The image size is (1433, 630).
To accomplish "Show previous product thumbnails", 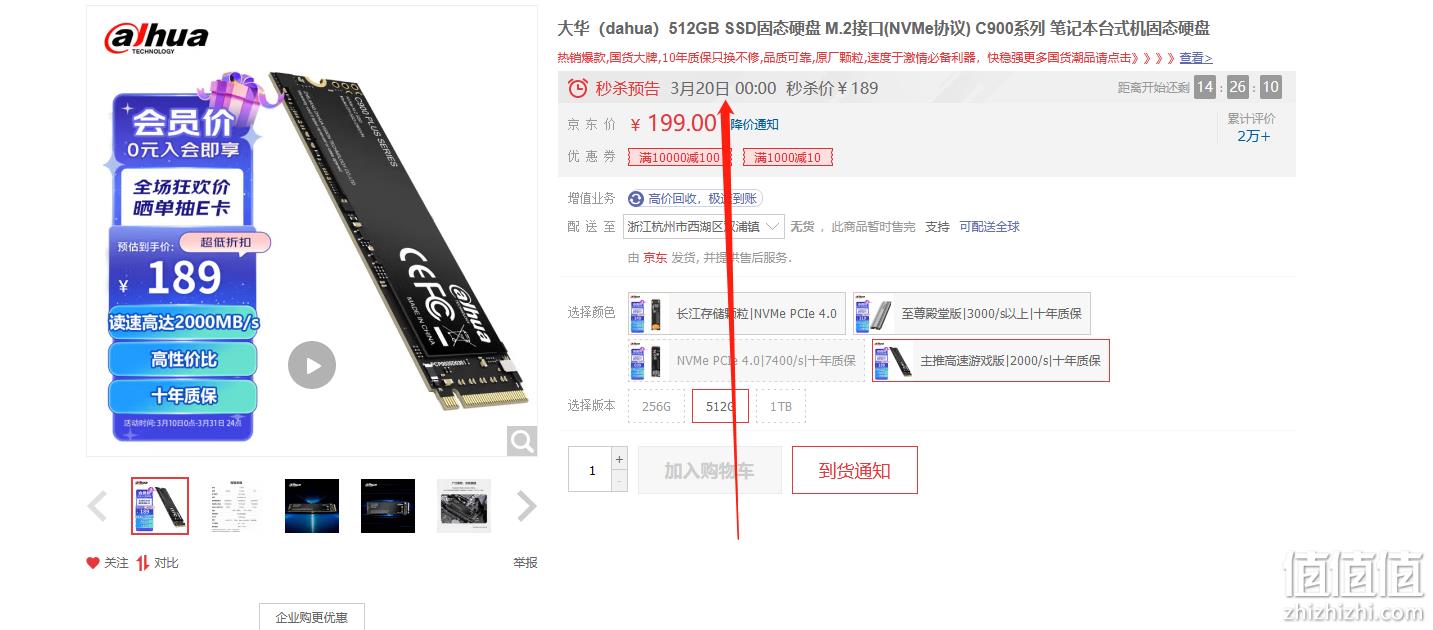I will click(97, 506).
